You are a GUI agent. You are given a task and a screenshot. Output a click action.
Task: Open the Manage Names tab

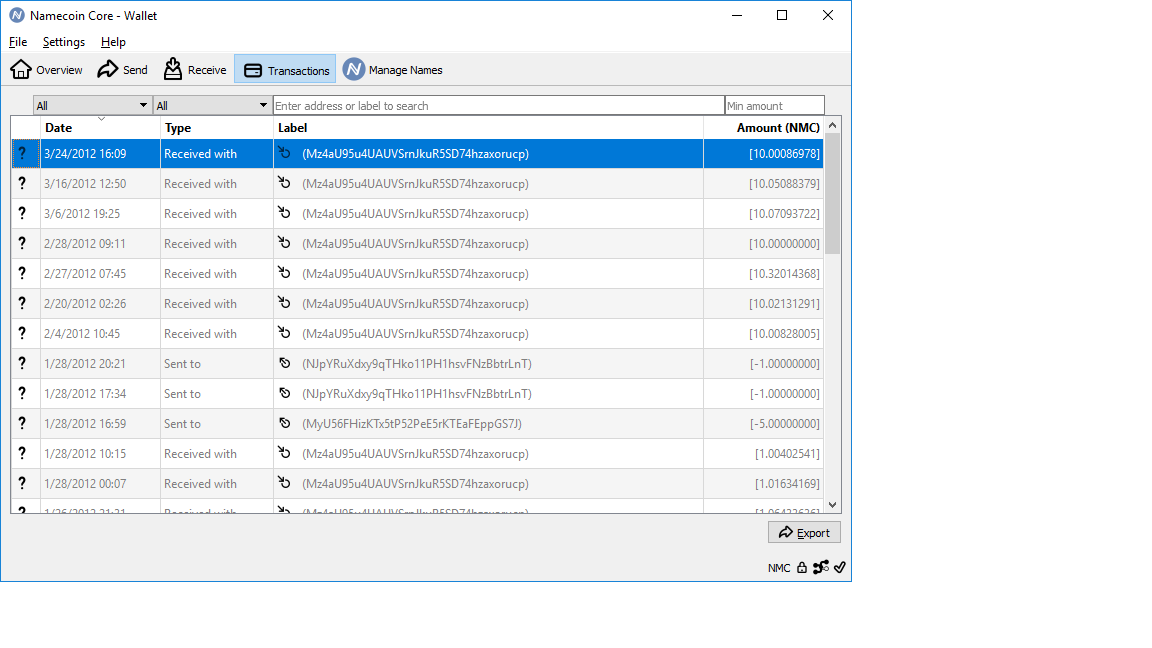point(393,70)
